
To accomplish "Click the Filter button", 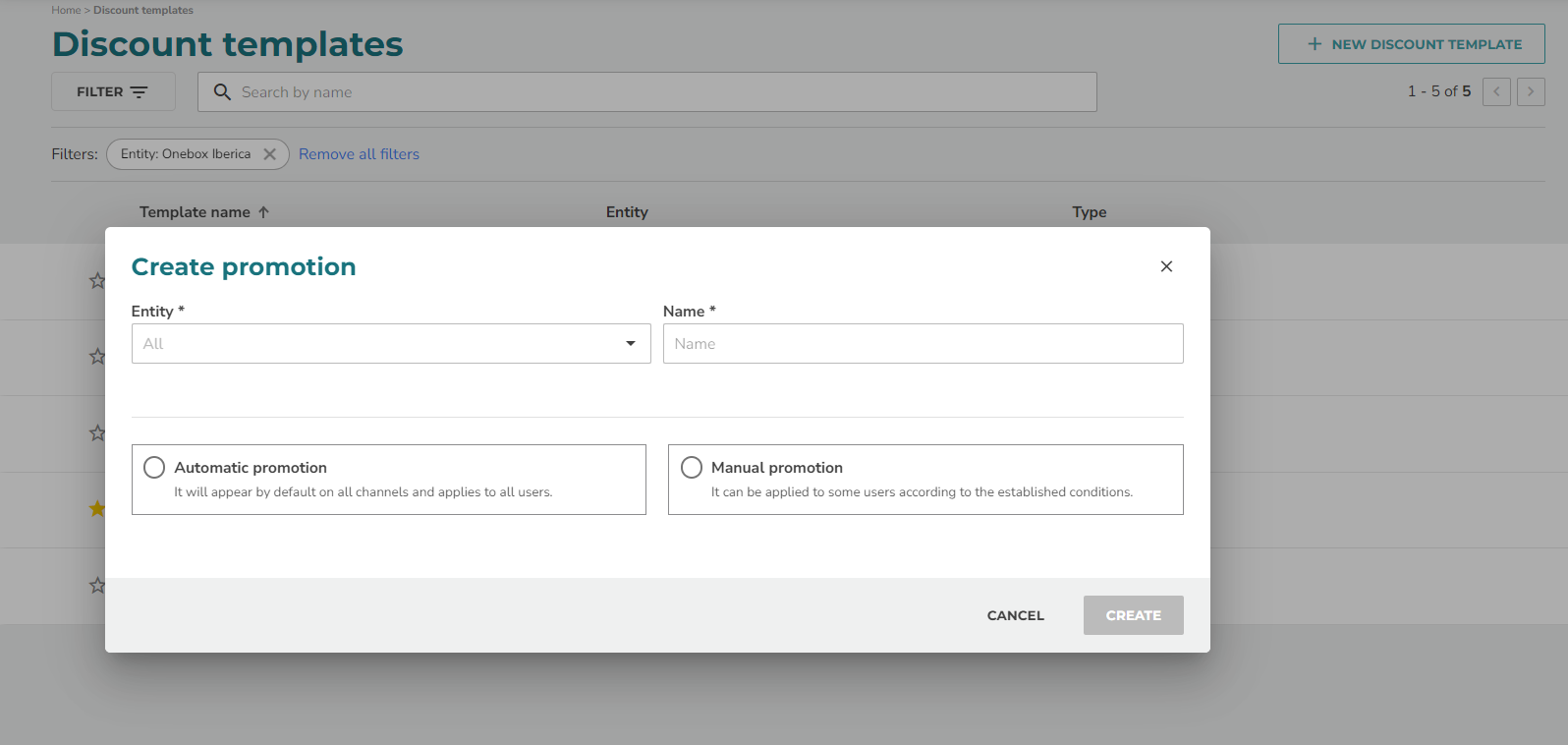I will (x=113, y=91).
